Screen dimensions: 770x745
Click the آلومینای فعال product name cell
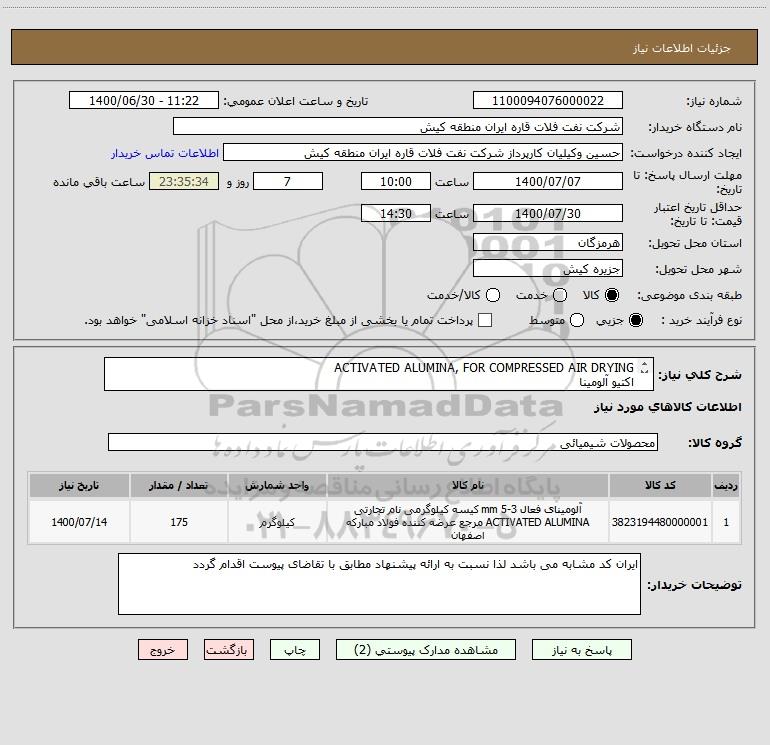click(468, 522)
